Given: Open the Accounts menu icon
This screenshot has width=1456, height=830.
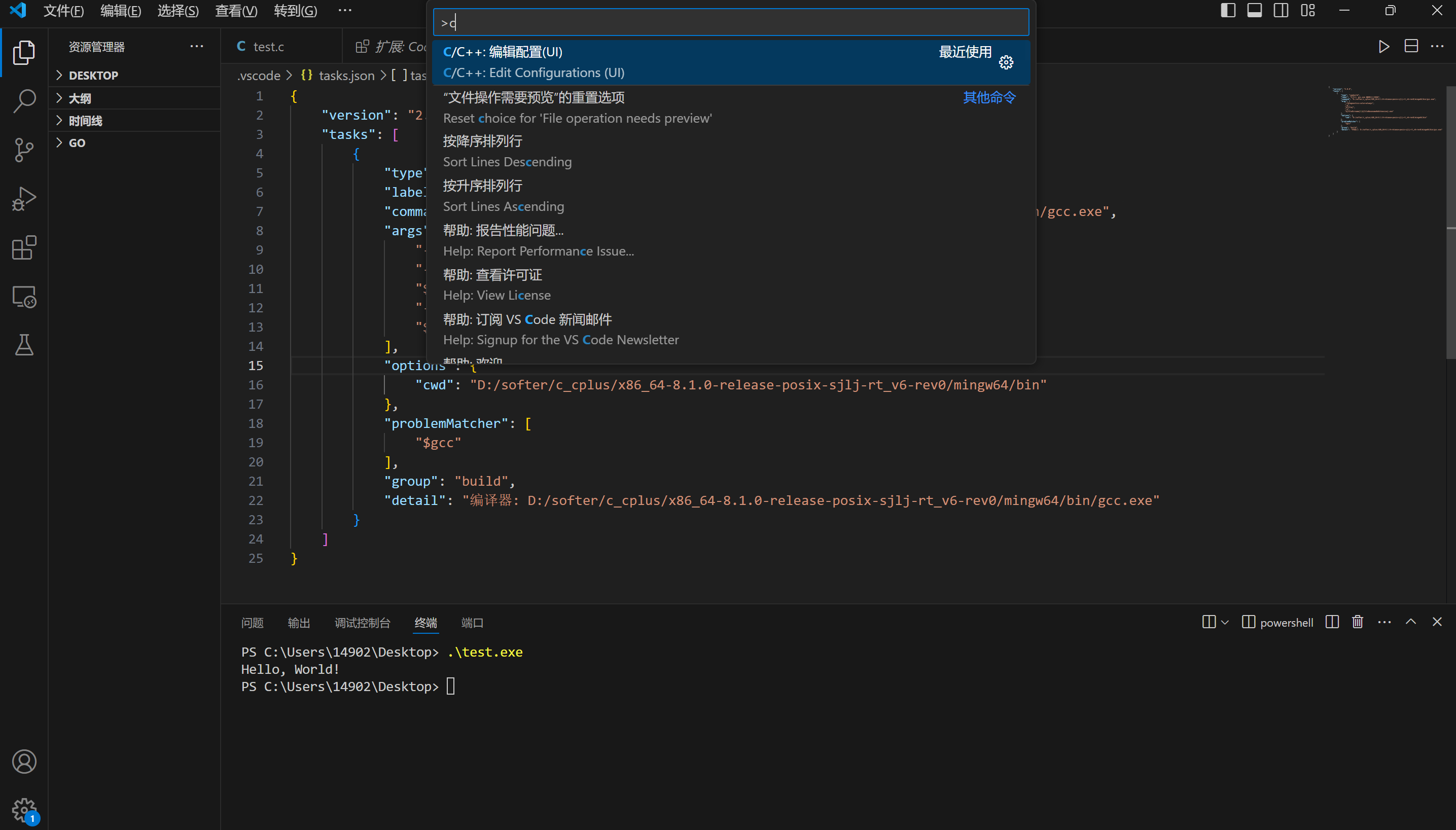Looking at the screenshot, I should coord(24,762).
